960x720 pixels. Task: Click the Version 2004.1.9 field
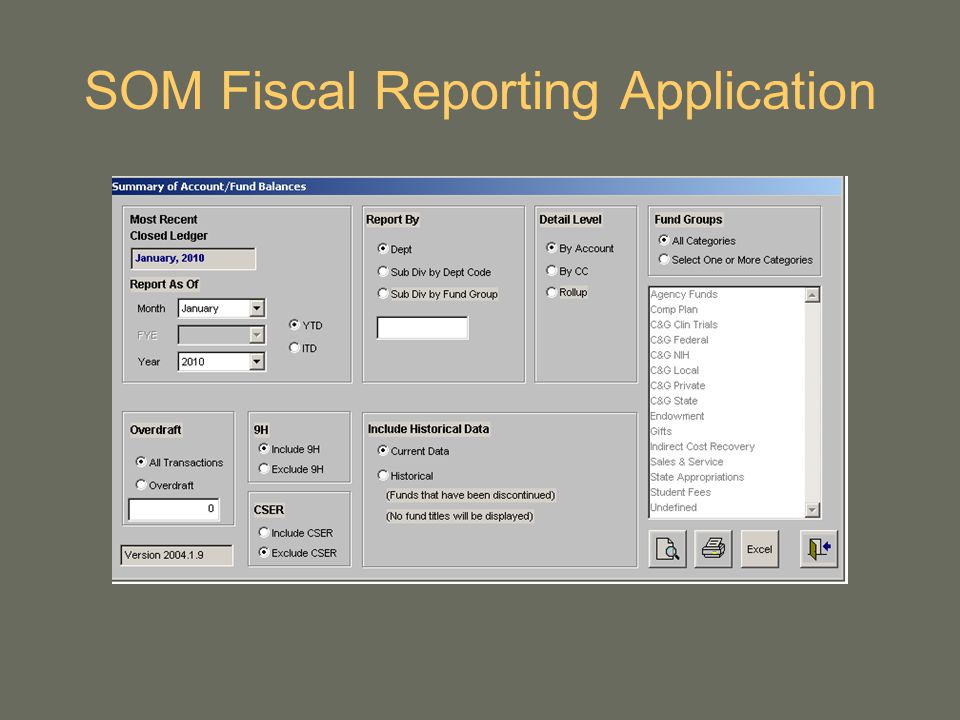[x=177, y=555]
